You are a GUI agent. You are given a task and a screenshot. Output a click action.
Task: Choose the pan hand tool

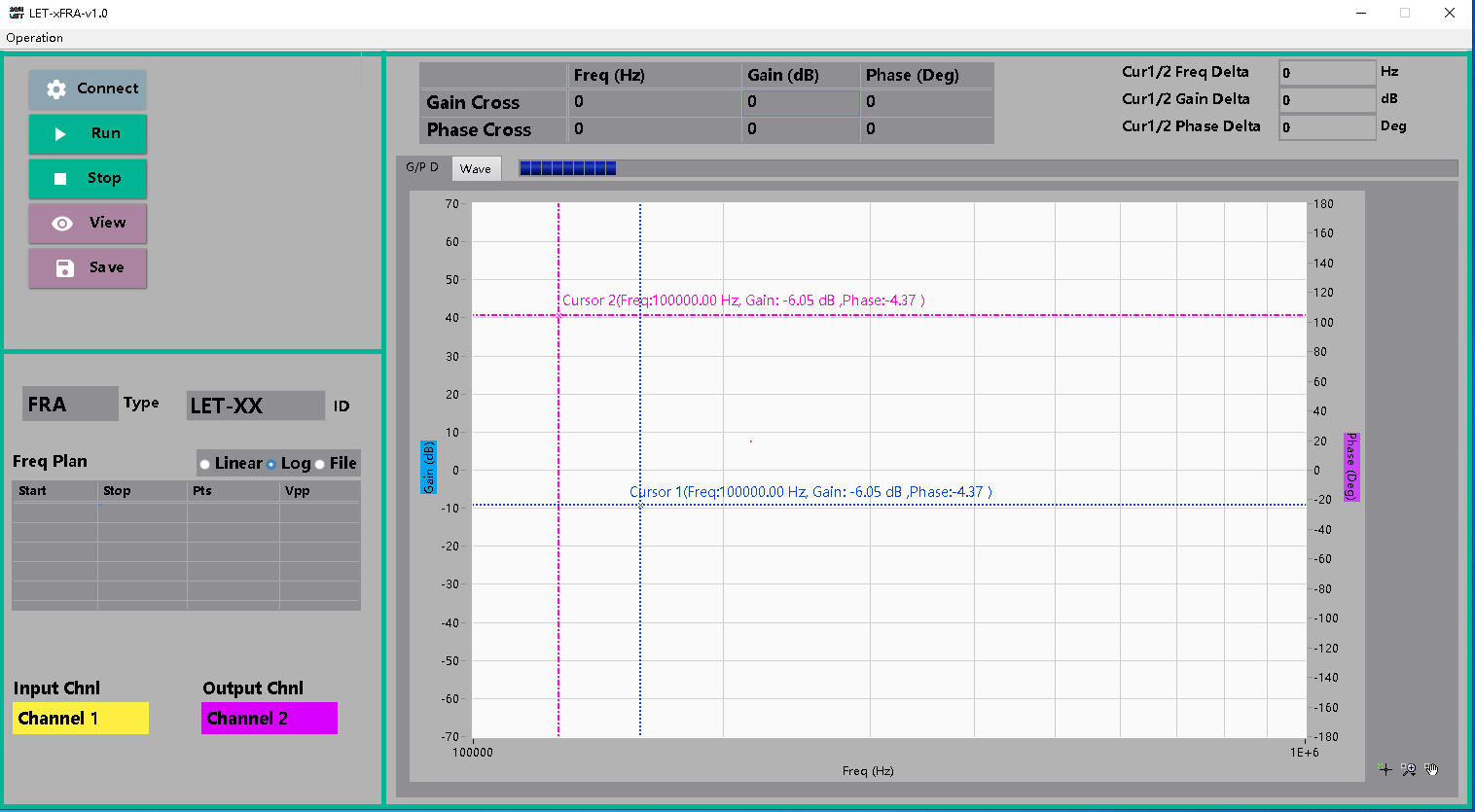[1431, 769]
